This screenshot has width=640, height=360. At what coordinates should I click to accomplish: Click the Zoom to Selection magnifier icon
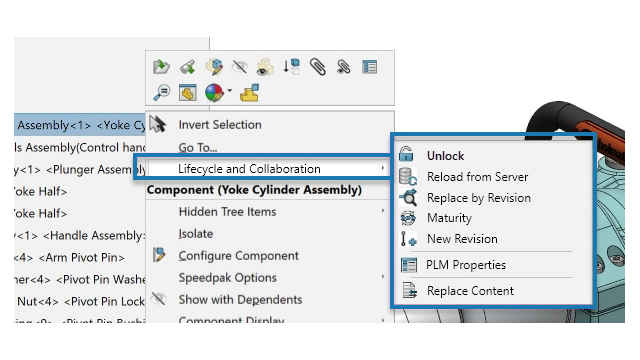162,92
